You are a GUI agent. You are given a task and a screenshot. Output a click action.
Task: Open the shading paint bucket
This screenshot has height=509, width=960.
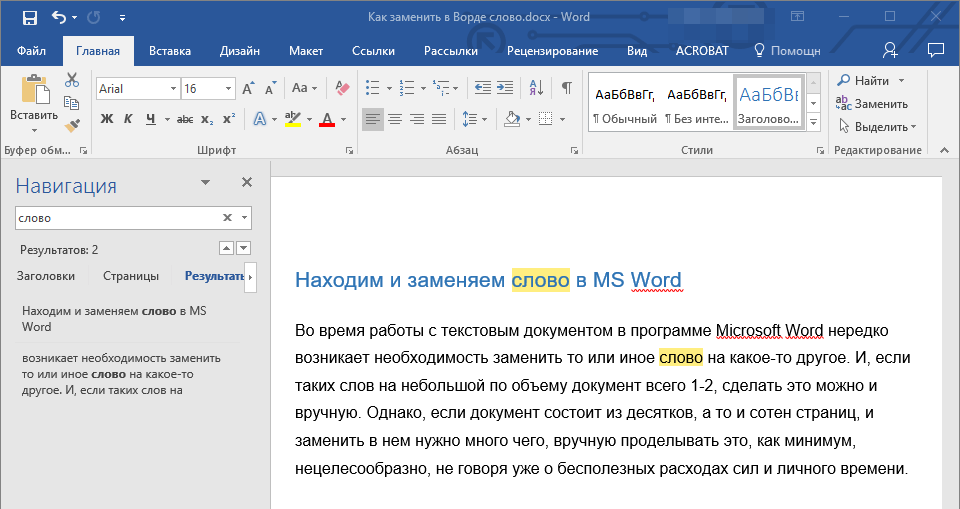pos(512,119)
